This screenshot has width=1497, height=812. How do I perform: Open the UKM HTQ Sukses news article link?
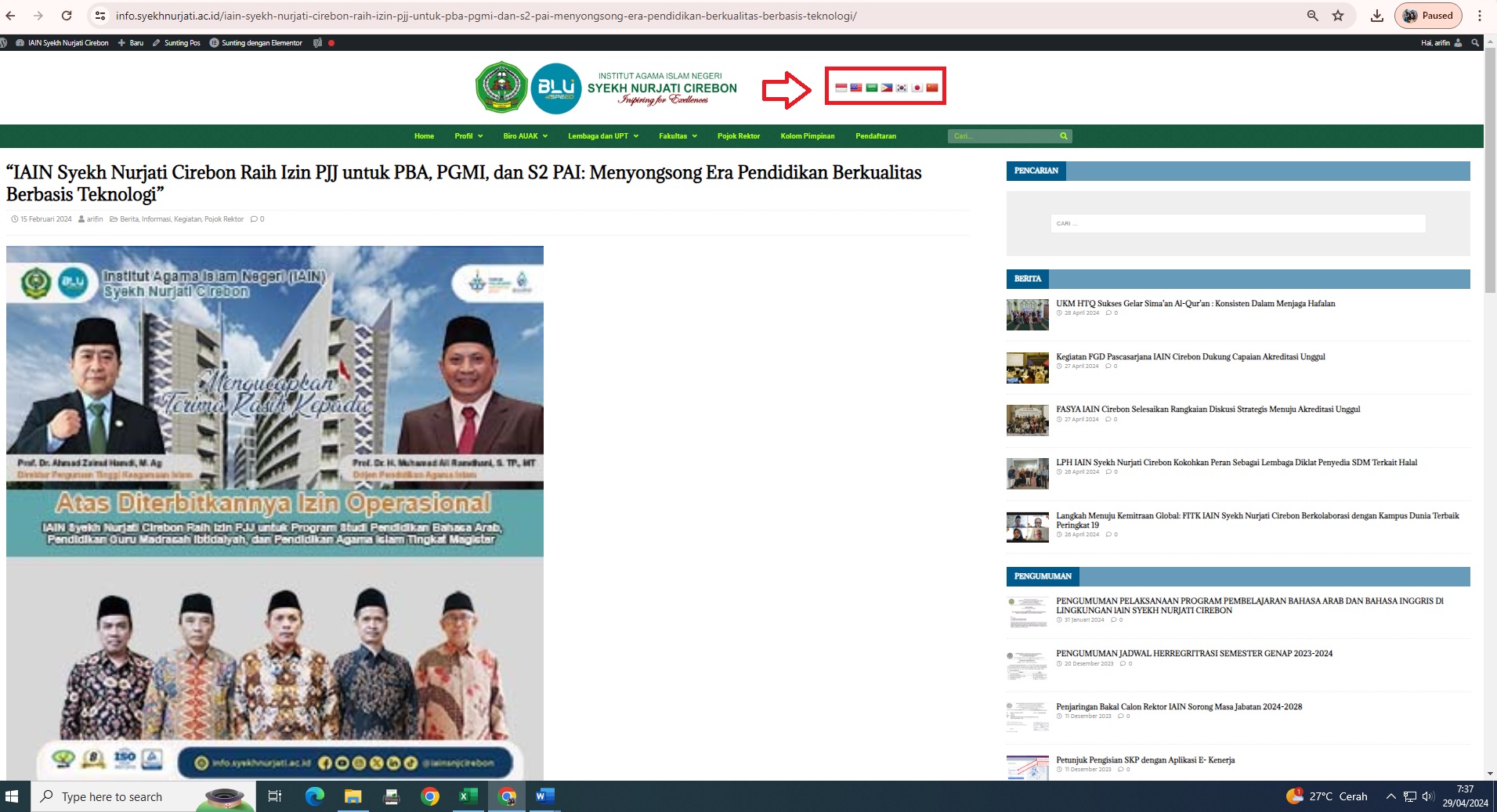tap(1195, 304)
